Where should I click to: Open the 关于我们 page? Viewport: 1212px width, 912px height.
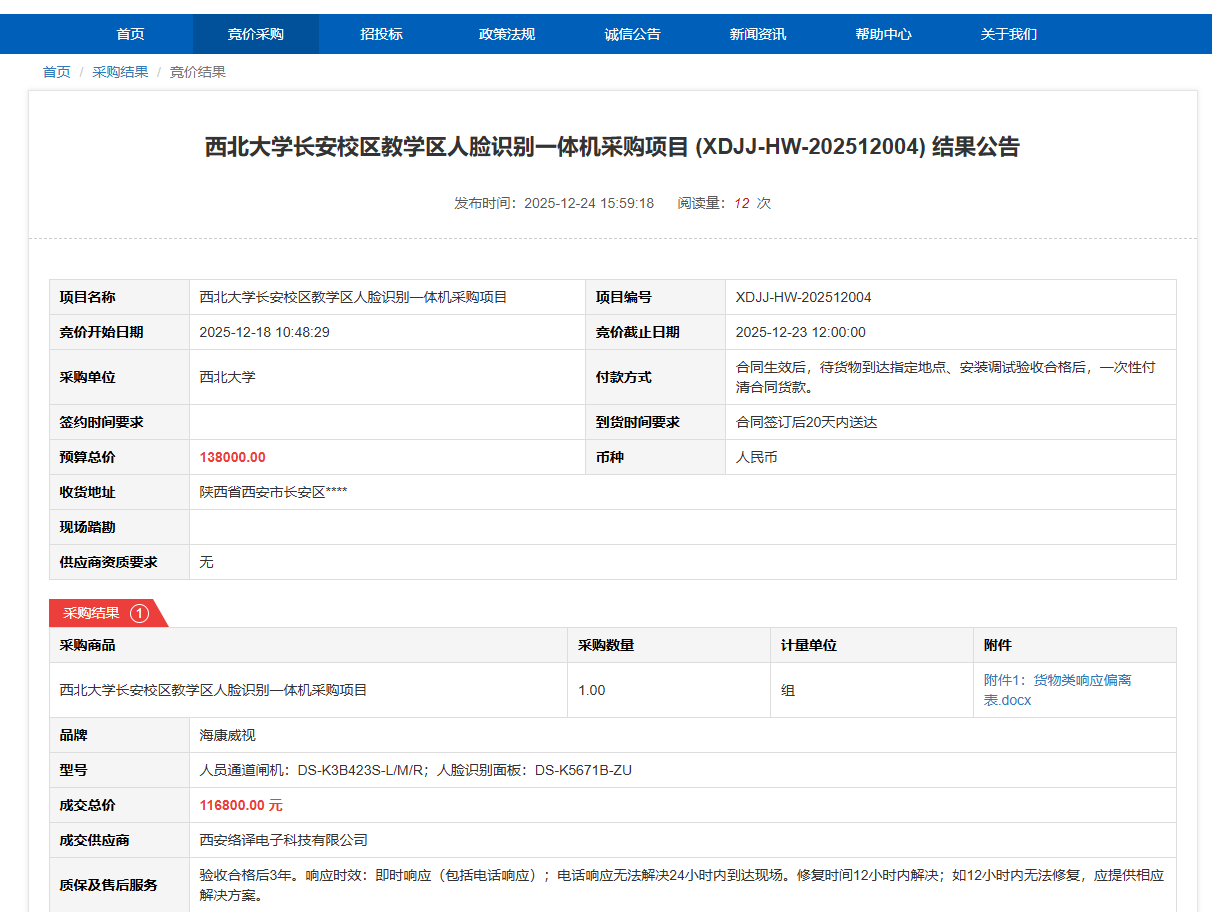pyautogui.click(x=1008, y=34)
